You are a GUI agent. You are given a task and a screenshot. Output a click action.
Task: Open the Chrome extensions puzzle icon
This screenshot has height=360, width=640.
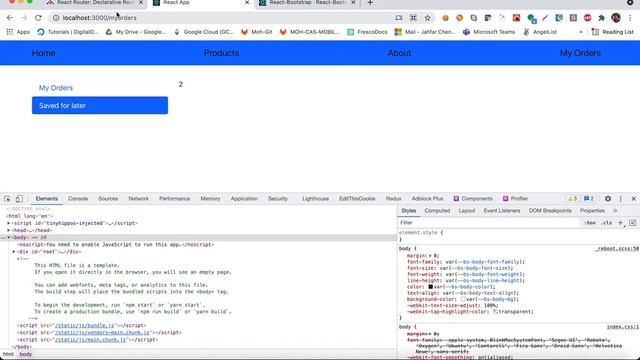[x=601, y=18]
